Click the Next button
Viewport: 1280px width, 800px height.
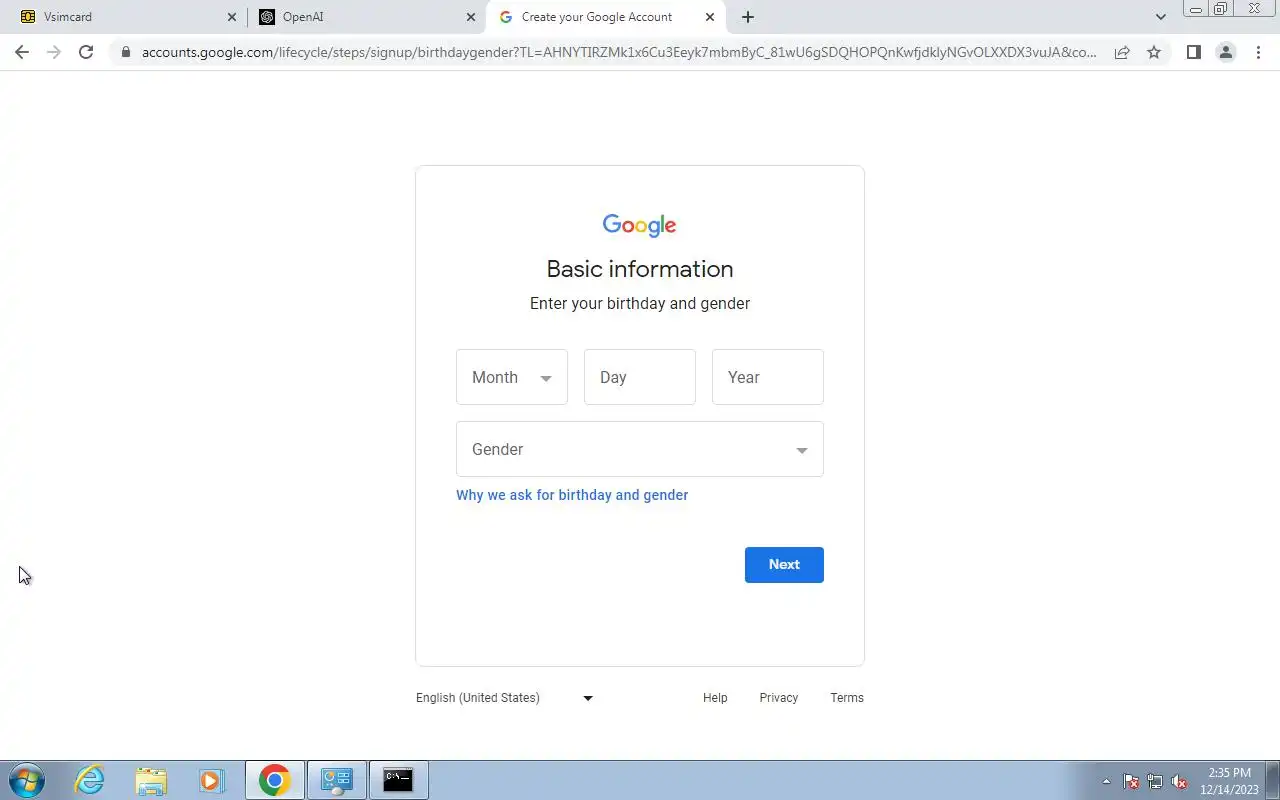[x=784, y=565]
